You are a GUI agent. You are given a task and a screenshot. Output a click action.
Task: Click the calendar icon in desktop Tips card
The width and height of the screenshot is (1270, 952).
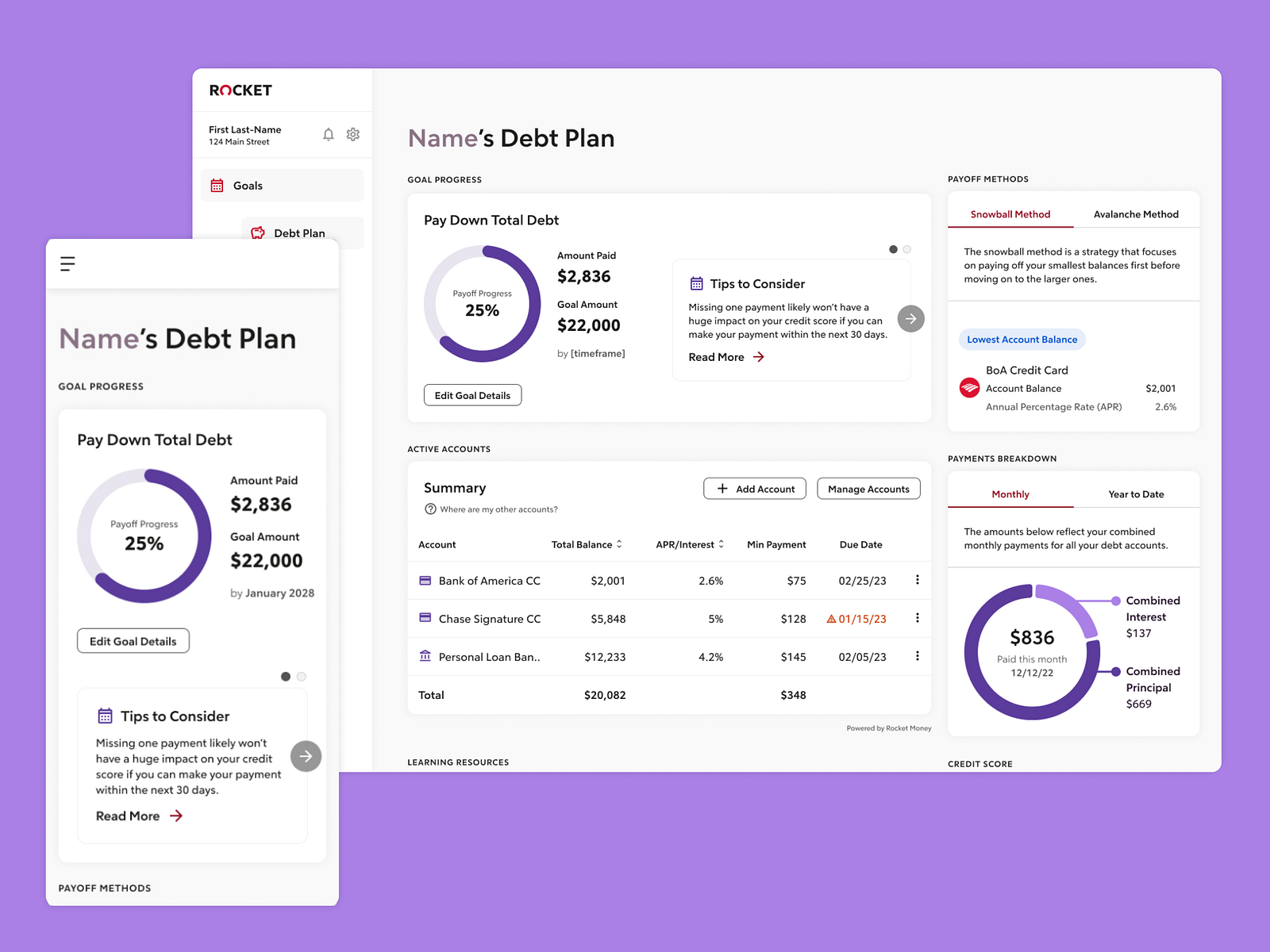tap(696, 283)
